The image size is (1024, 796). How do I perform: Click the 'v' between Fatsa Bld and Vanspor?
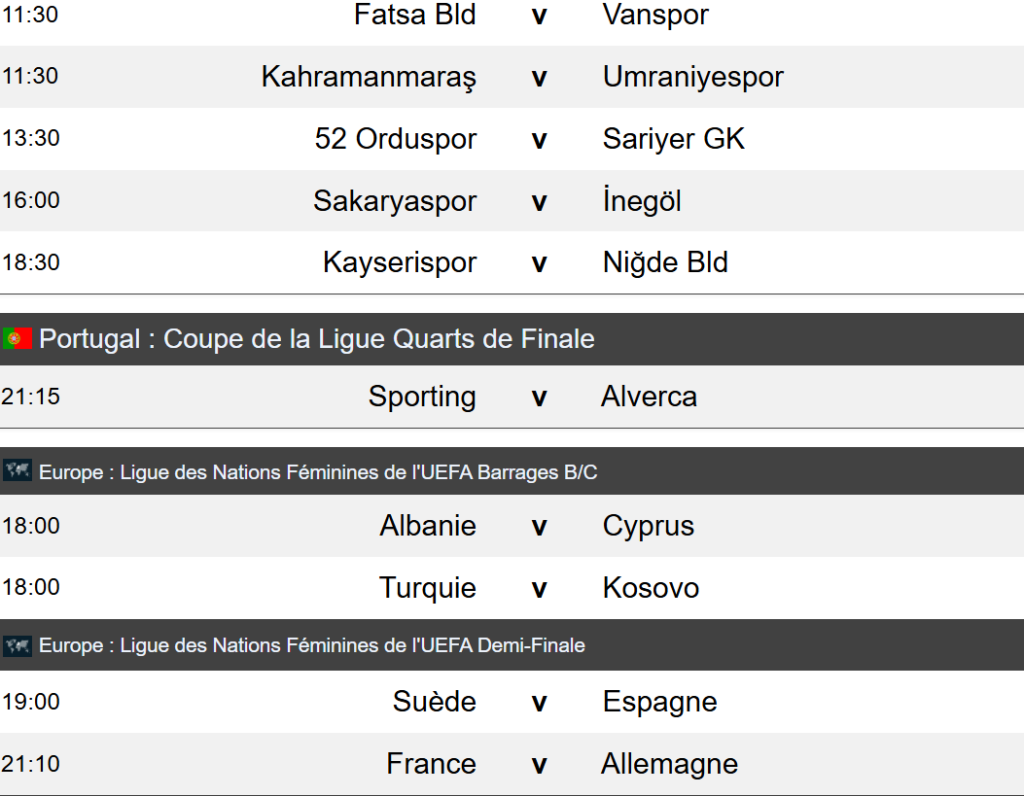click(539, 16)
